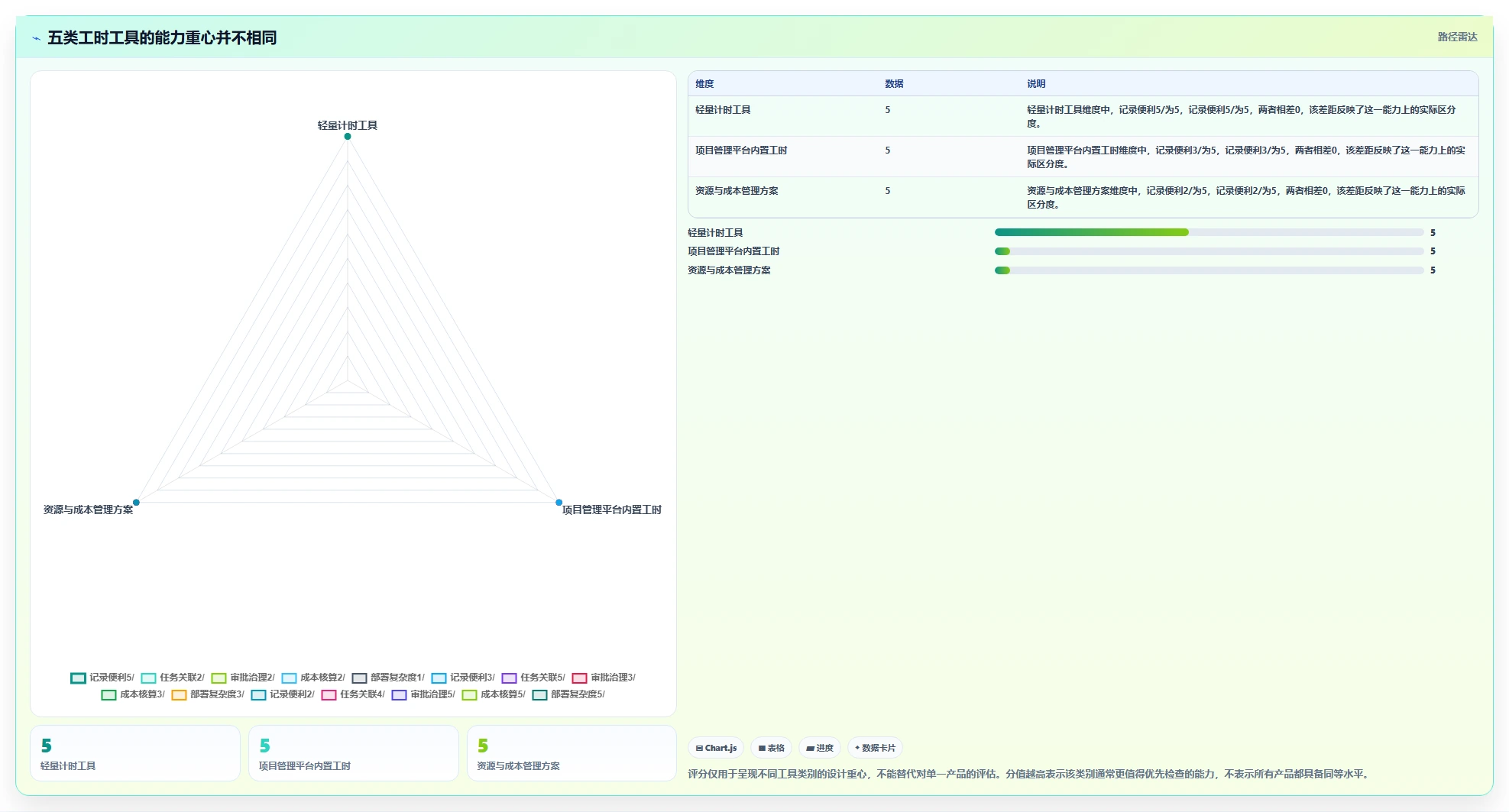Click the 轻量计时工具 radar axis label
1509x812 pixels.
348,125
